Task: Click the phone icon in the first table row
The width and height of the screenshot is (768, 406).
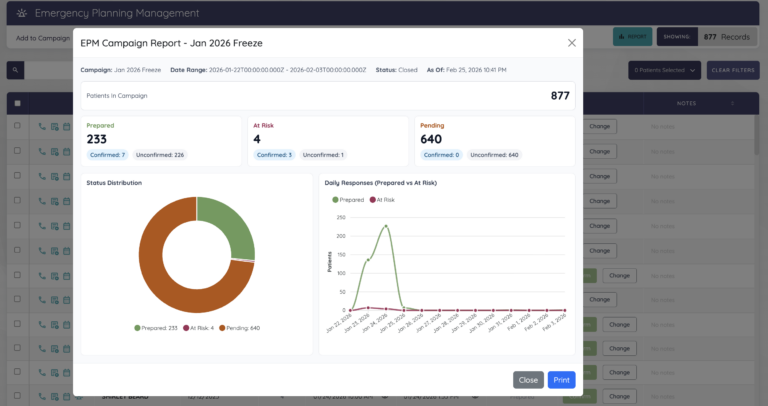Action: (42, 127)
